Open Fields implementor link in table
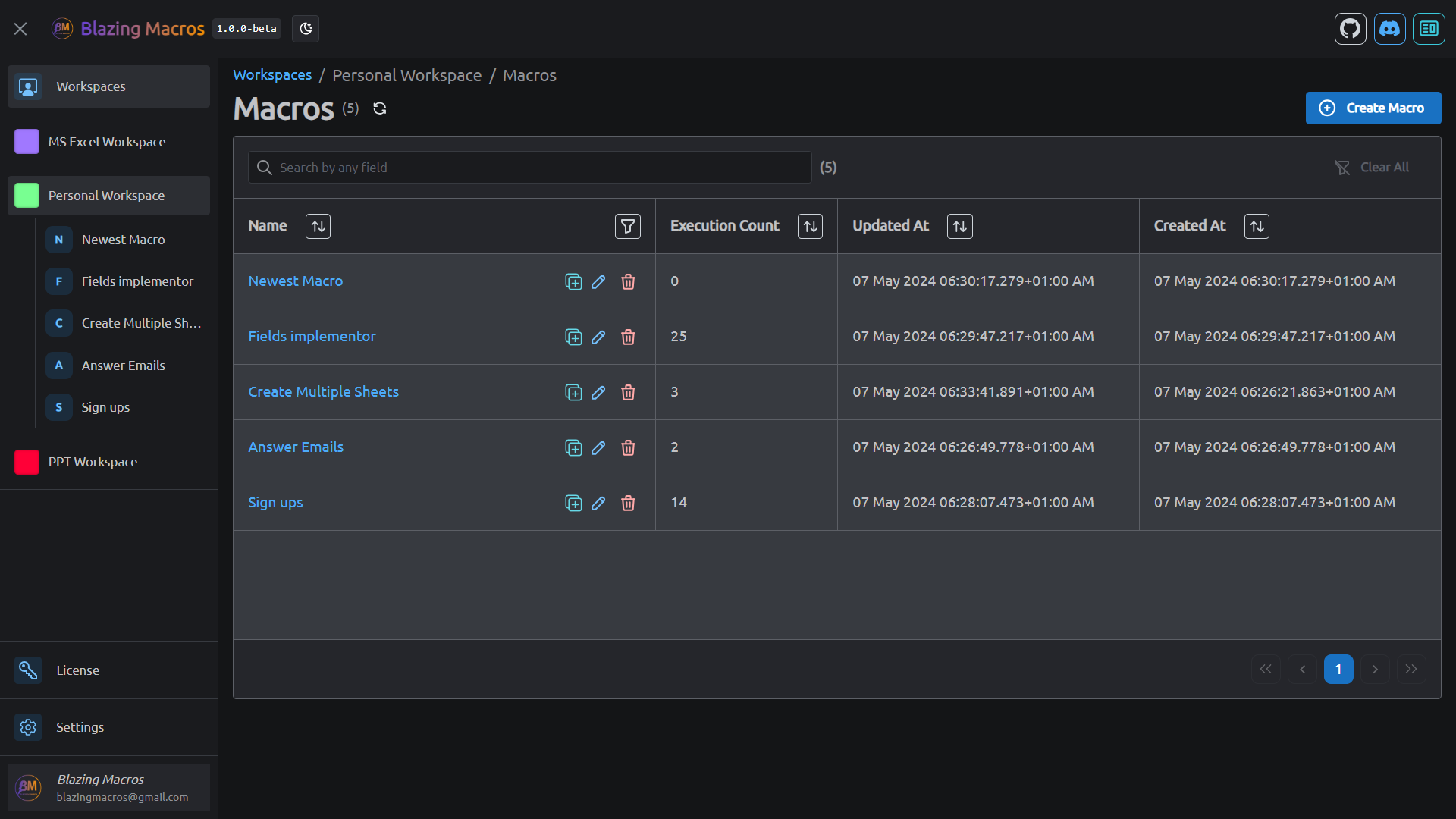The image size is (1456, 819). [312, 337]
